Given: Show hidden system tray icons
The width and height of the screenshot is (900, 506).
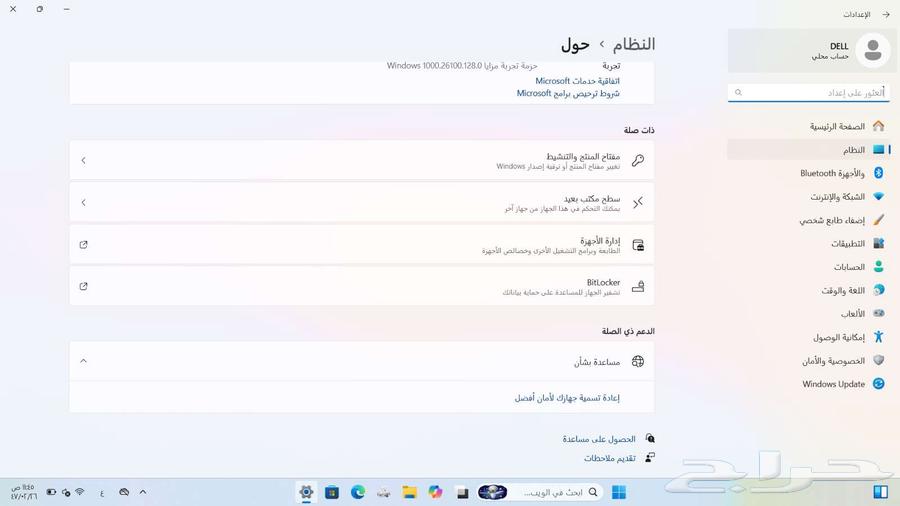Looking at the screenshot, I should pyautogui.click(x=143, y=492).
